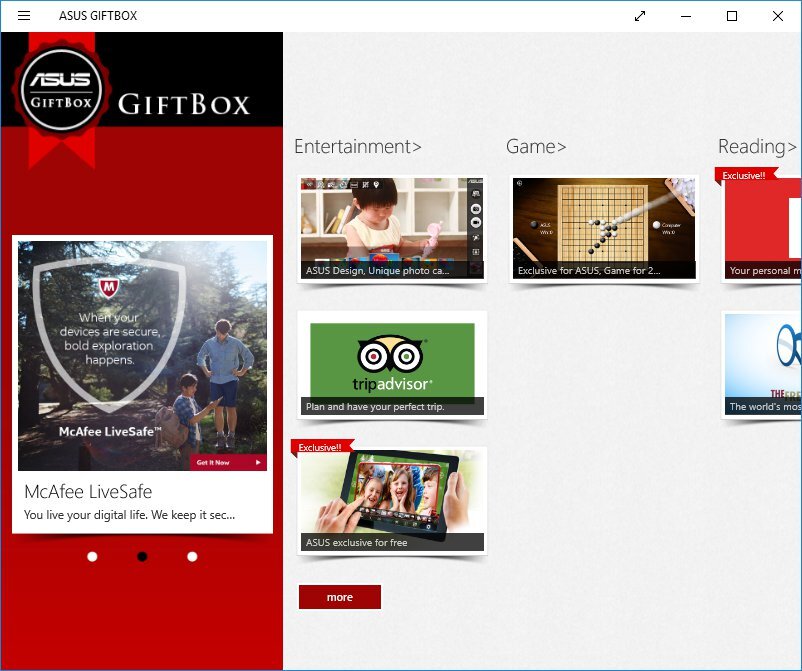802x671 pixels.
Task: Open the Your personal reading tile
Action: 762,228
